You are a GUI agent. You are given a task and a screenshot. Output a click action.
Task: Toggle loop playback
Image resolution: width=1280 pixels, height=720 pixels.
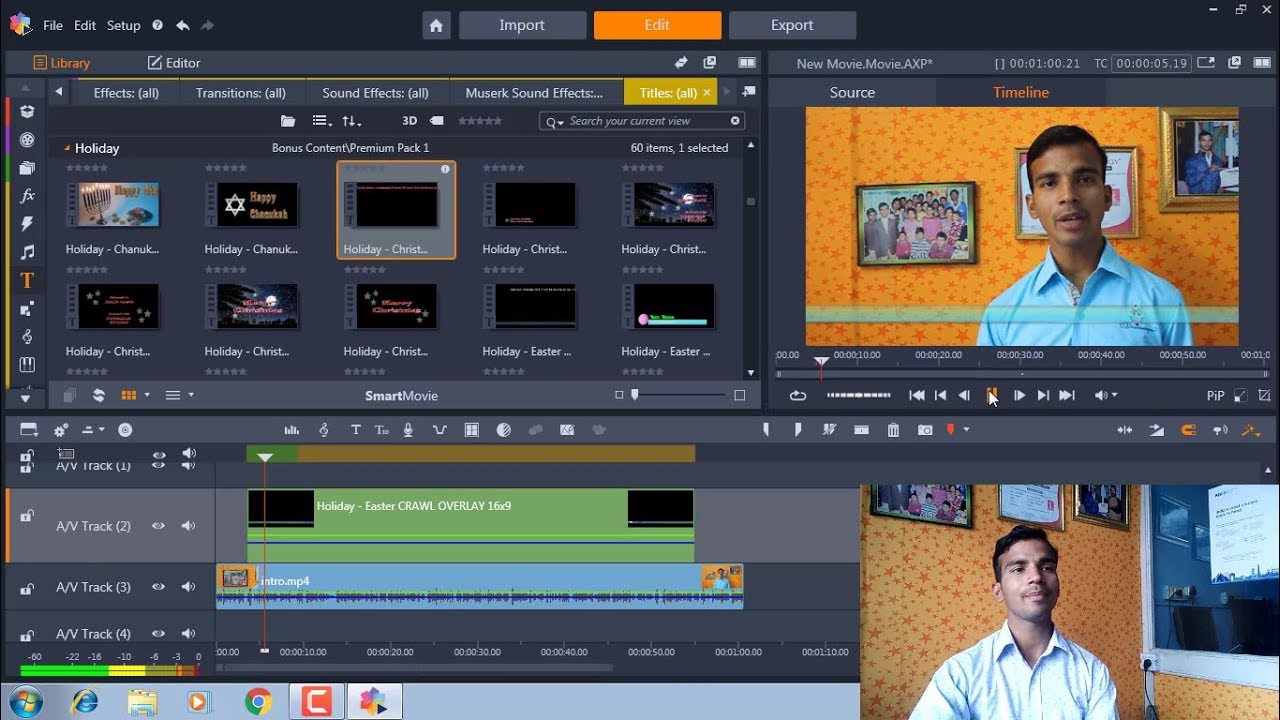pos(797,396)
